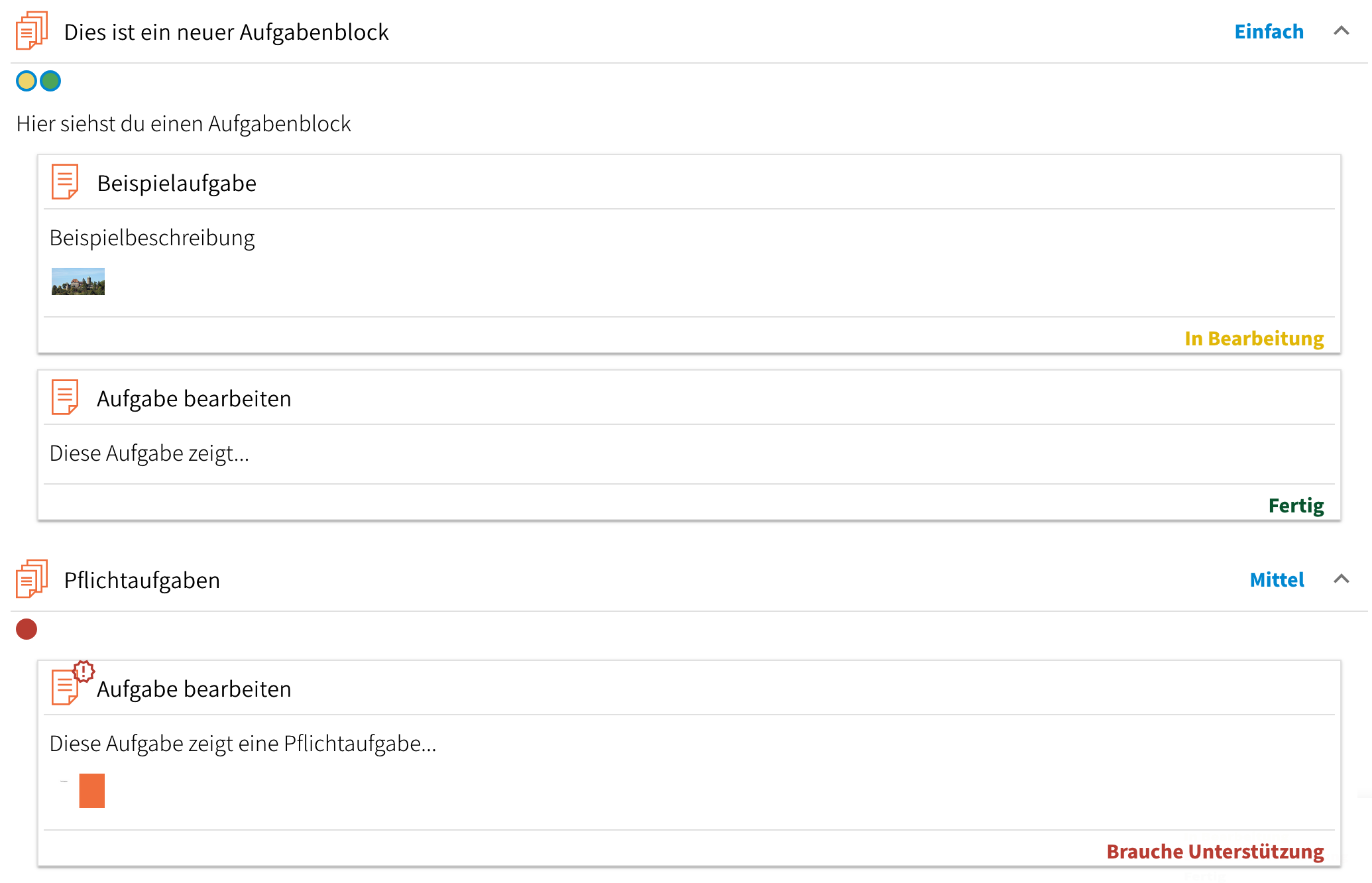The image size is (1372, 883).
Task: Open the castle image thumbnail in 'Beispielaufgabe'
Action: [78, 281]
